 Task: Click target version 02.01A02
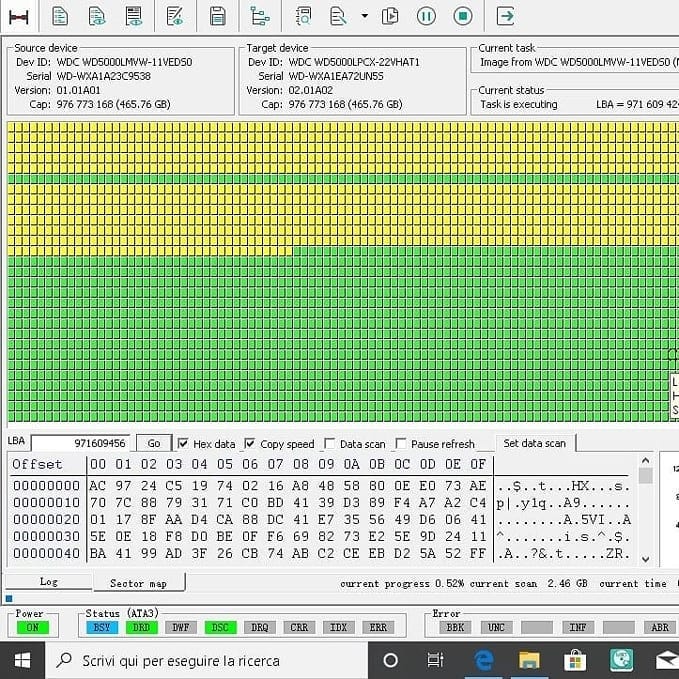click(x=310, y=90)
